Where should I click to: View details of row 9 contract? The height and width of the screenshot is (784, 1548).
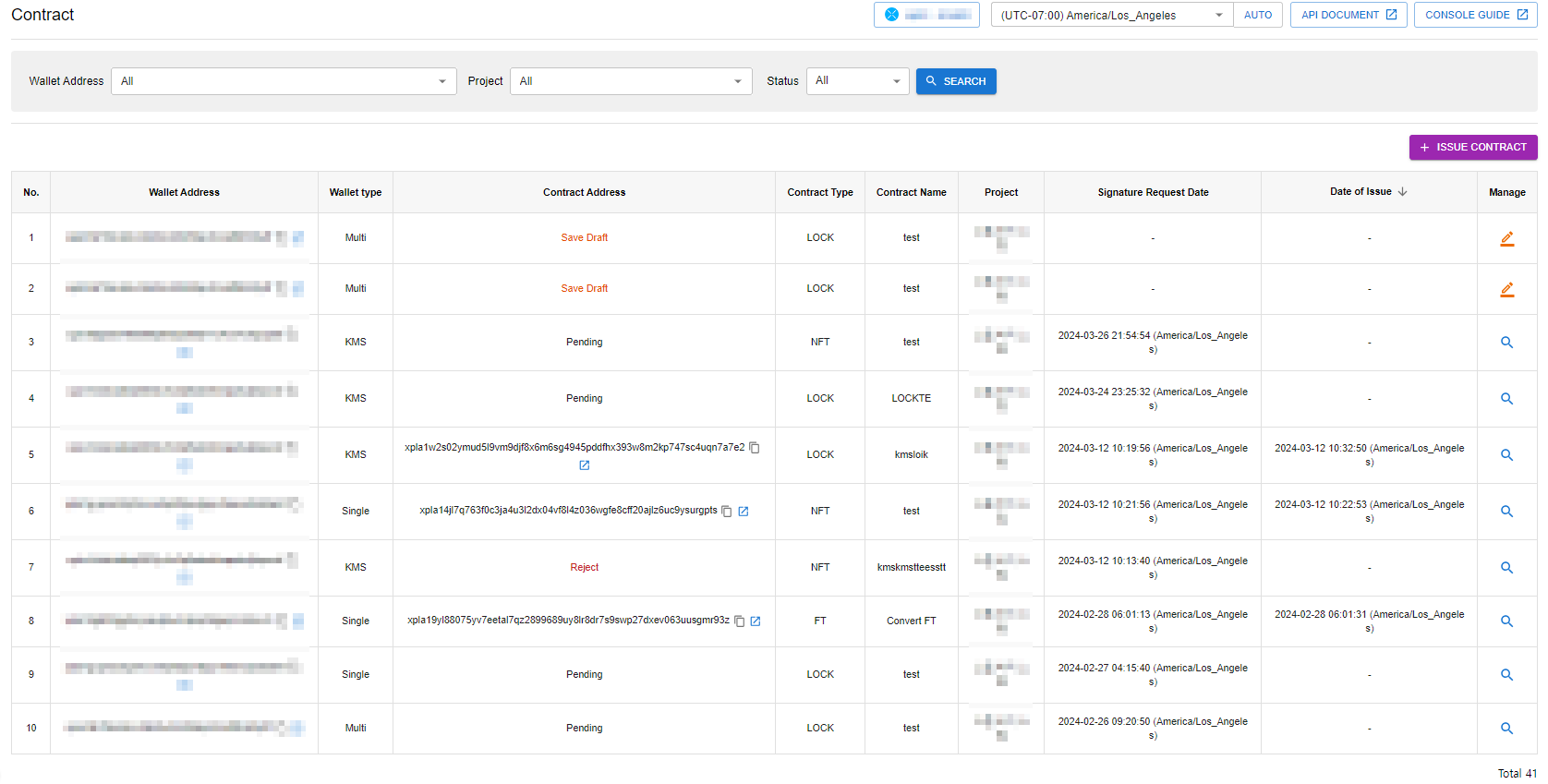tap(1506, 675)
